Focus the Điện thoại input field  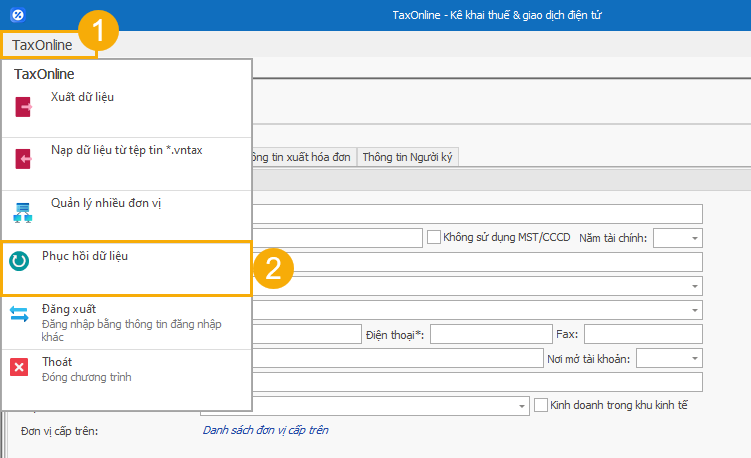[491, 334]
